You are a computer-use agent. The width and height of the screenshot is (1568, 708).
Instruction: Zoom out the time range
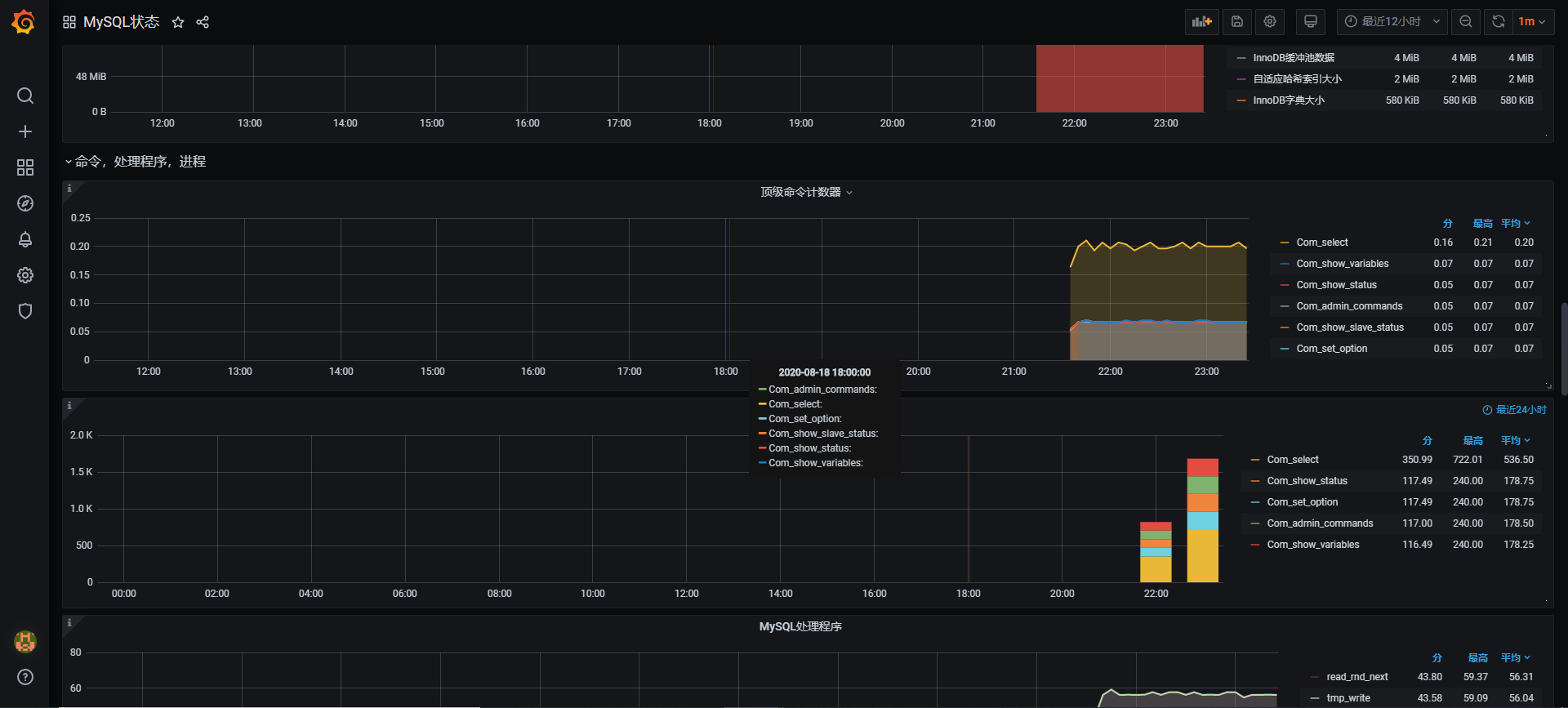1466,22
